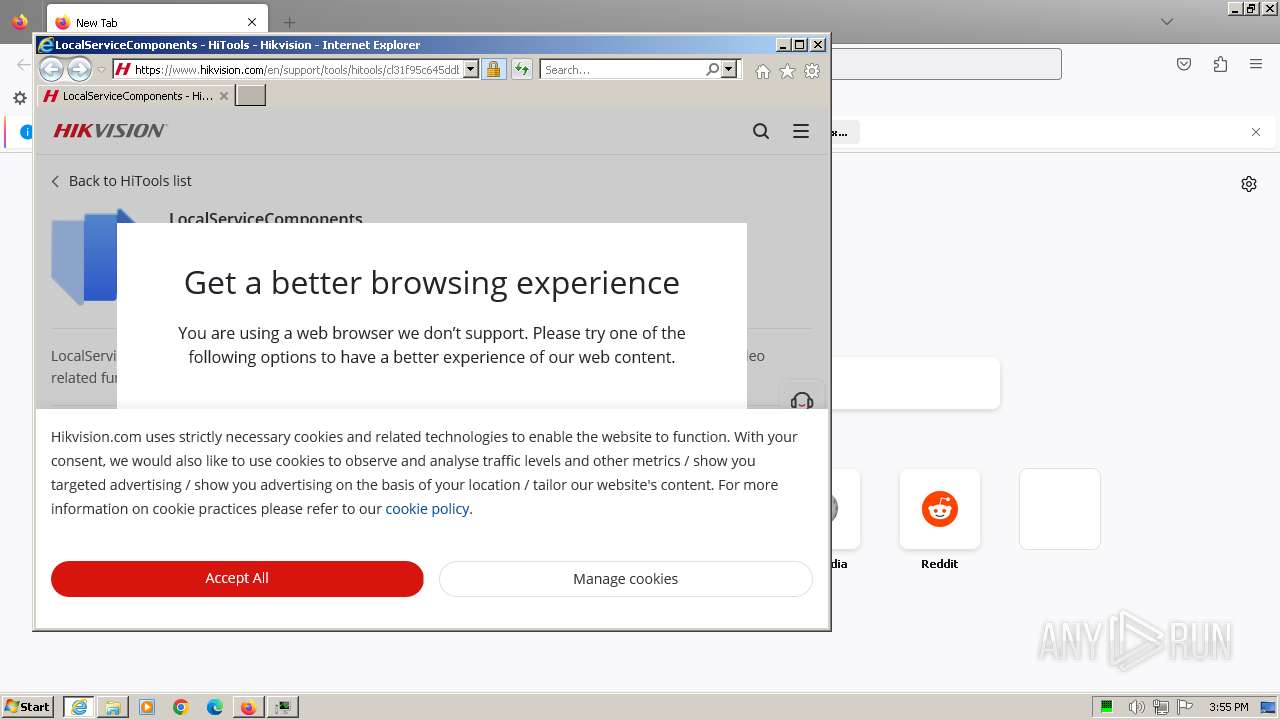This screenshot has height=720, width=1280.
Task: Open a new blank IE tab
Action: pyautogui.click(x=250, y=96)
